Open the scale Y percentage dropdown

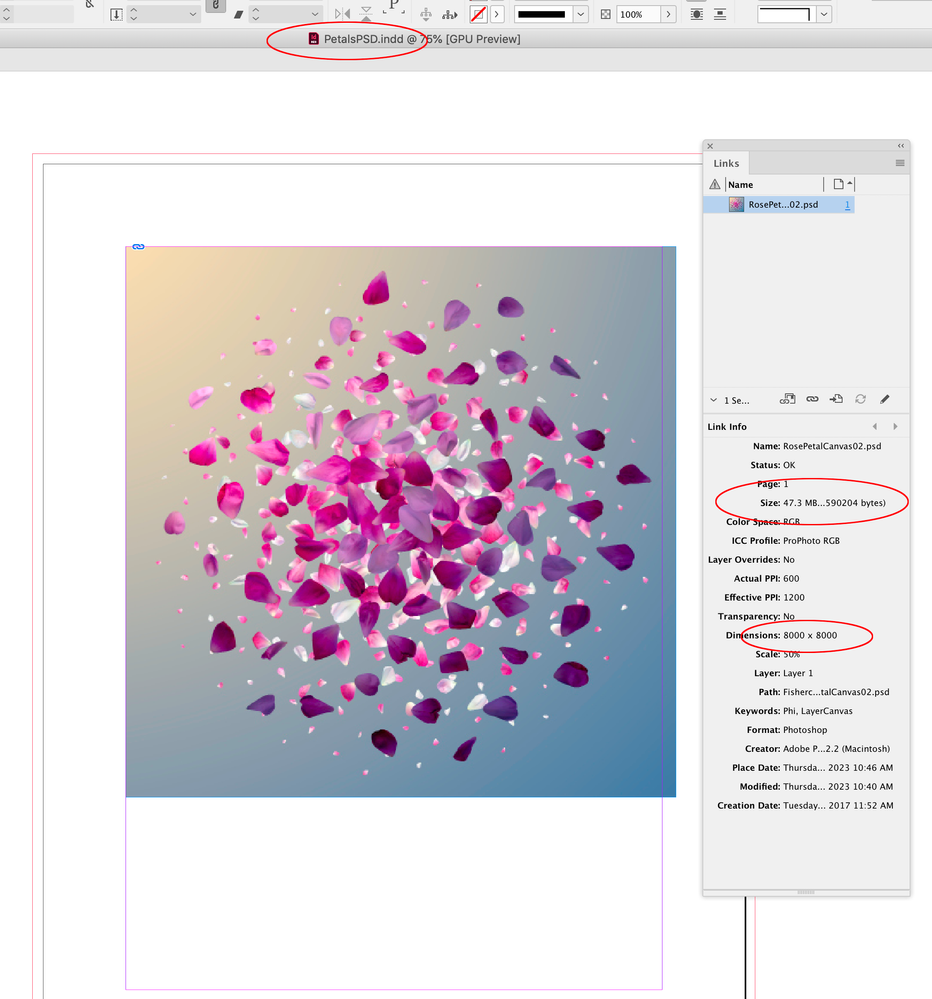coord(192,14)
